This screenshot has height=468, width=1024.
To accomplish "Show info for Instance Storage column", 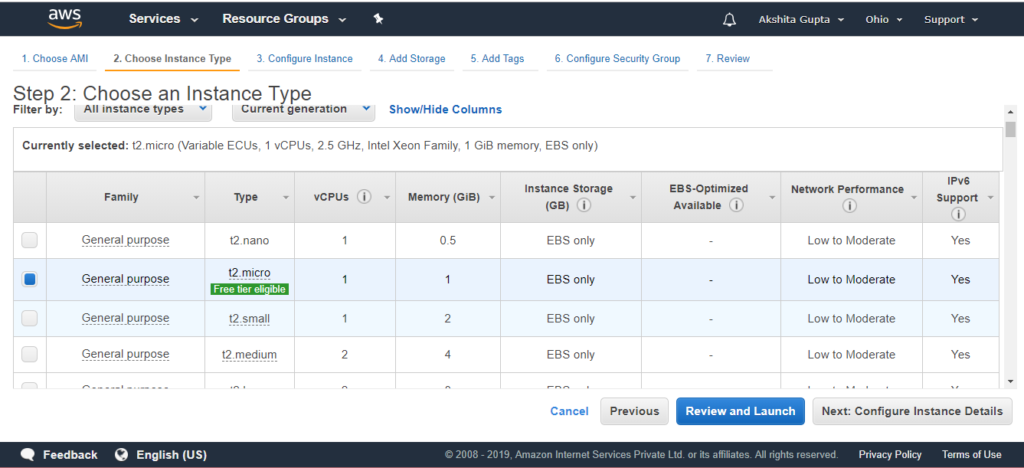I will point(583,205).
